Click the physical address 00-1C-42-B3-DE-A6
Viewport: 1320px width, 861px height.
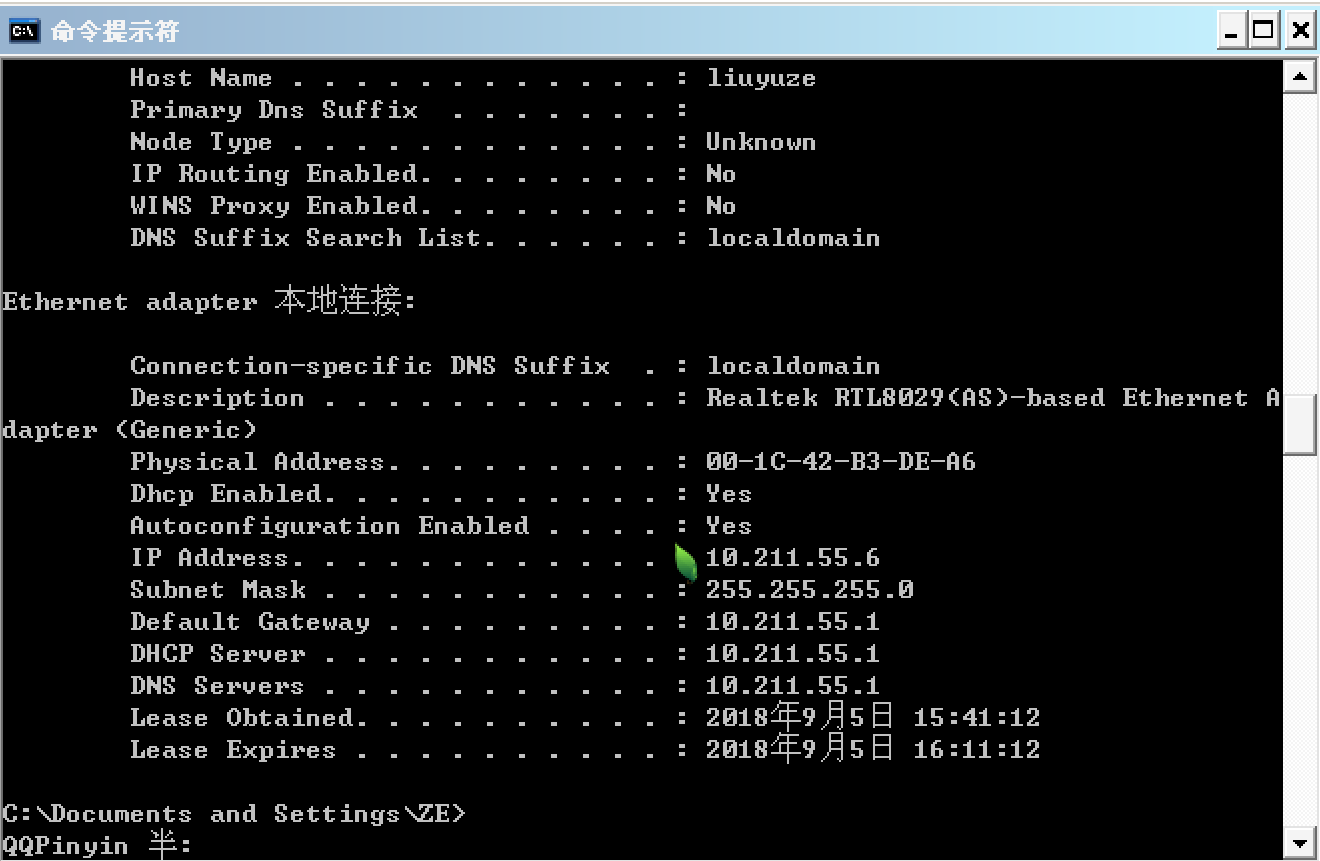[840, 462]
